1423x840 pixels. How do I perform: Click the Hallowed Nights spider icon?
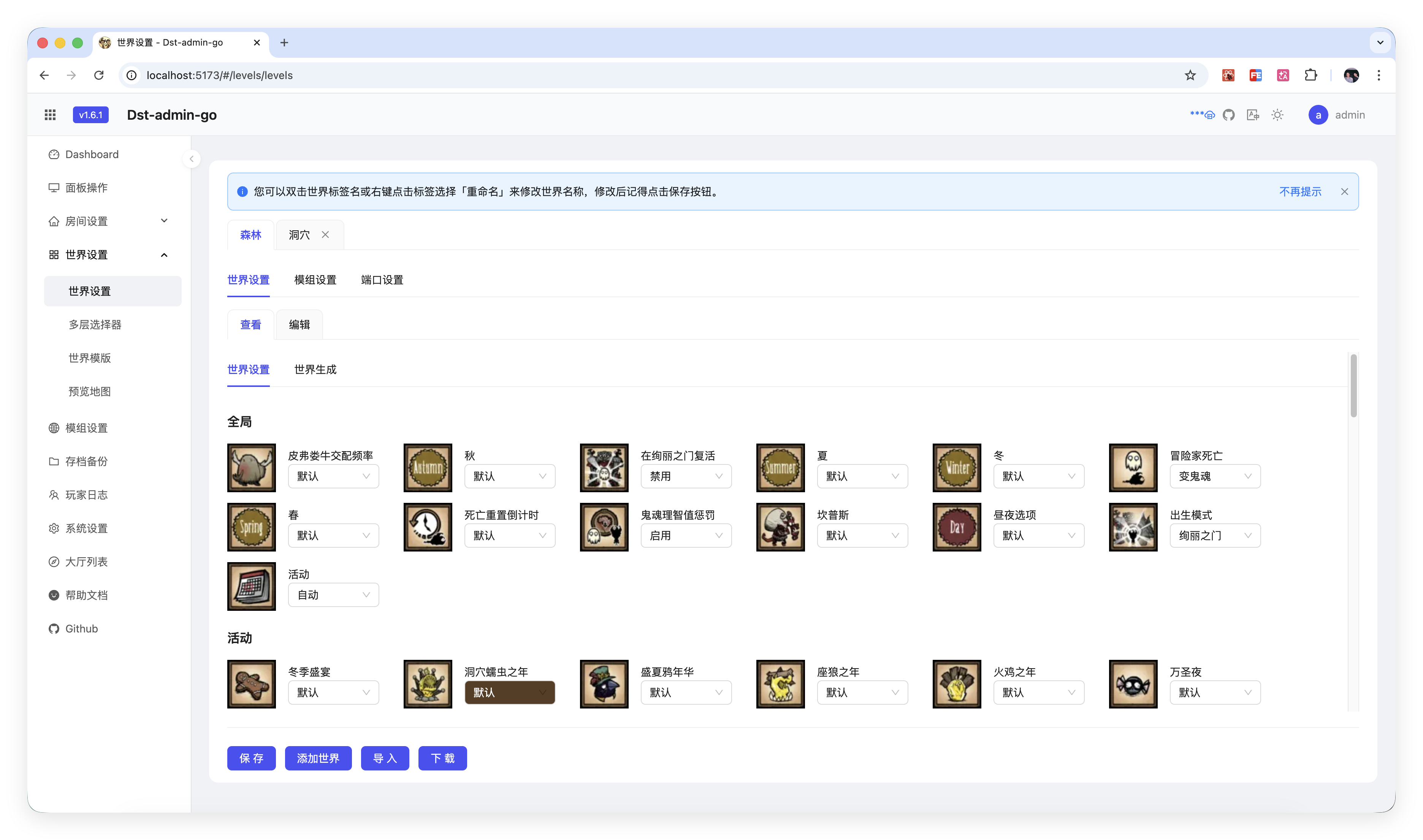pyautogui.click(x=1133, y=684)
